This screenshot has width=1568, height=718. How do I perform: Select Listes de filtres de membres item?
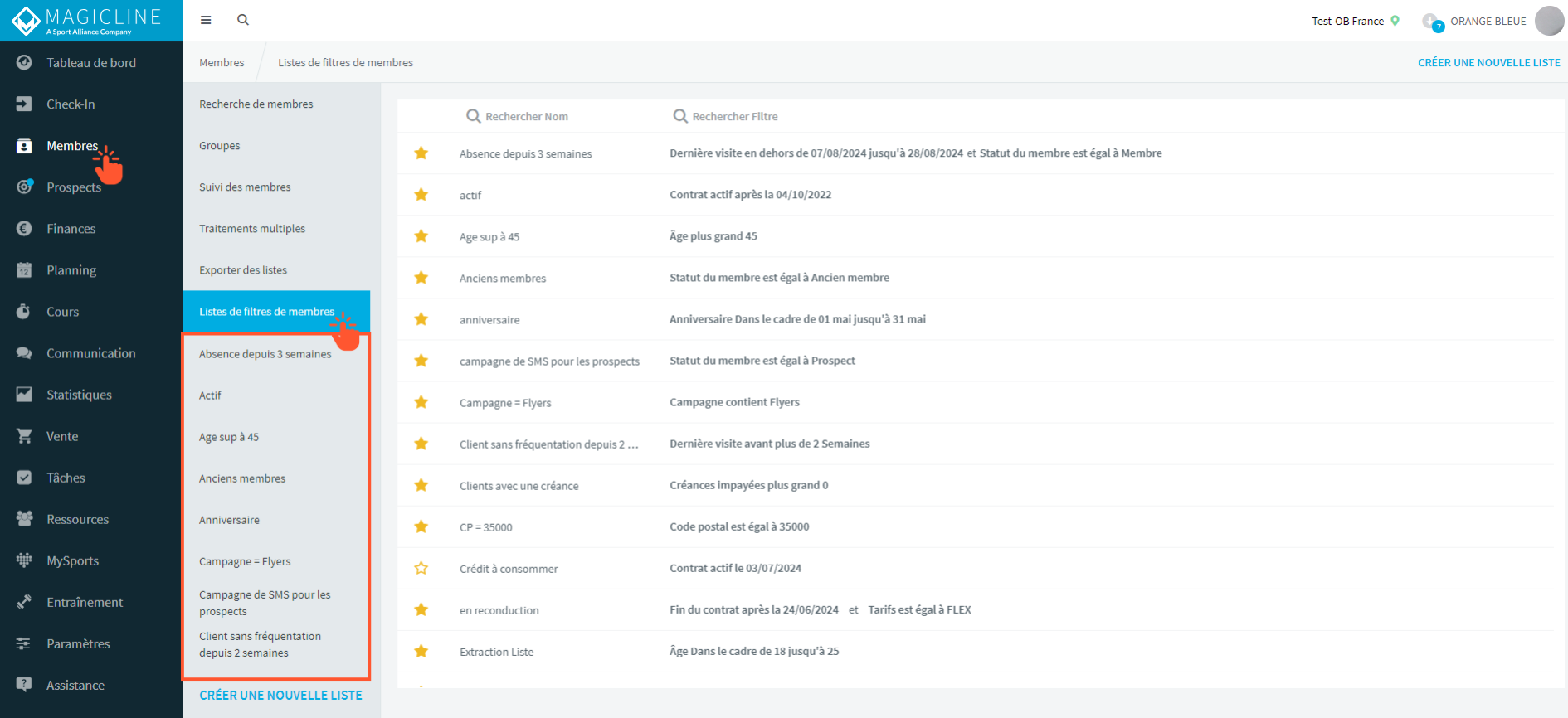(x=276, y=311)
